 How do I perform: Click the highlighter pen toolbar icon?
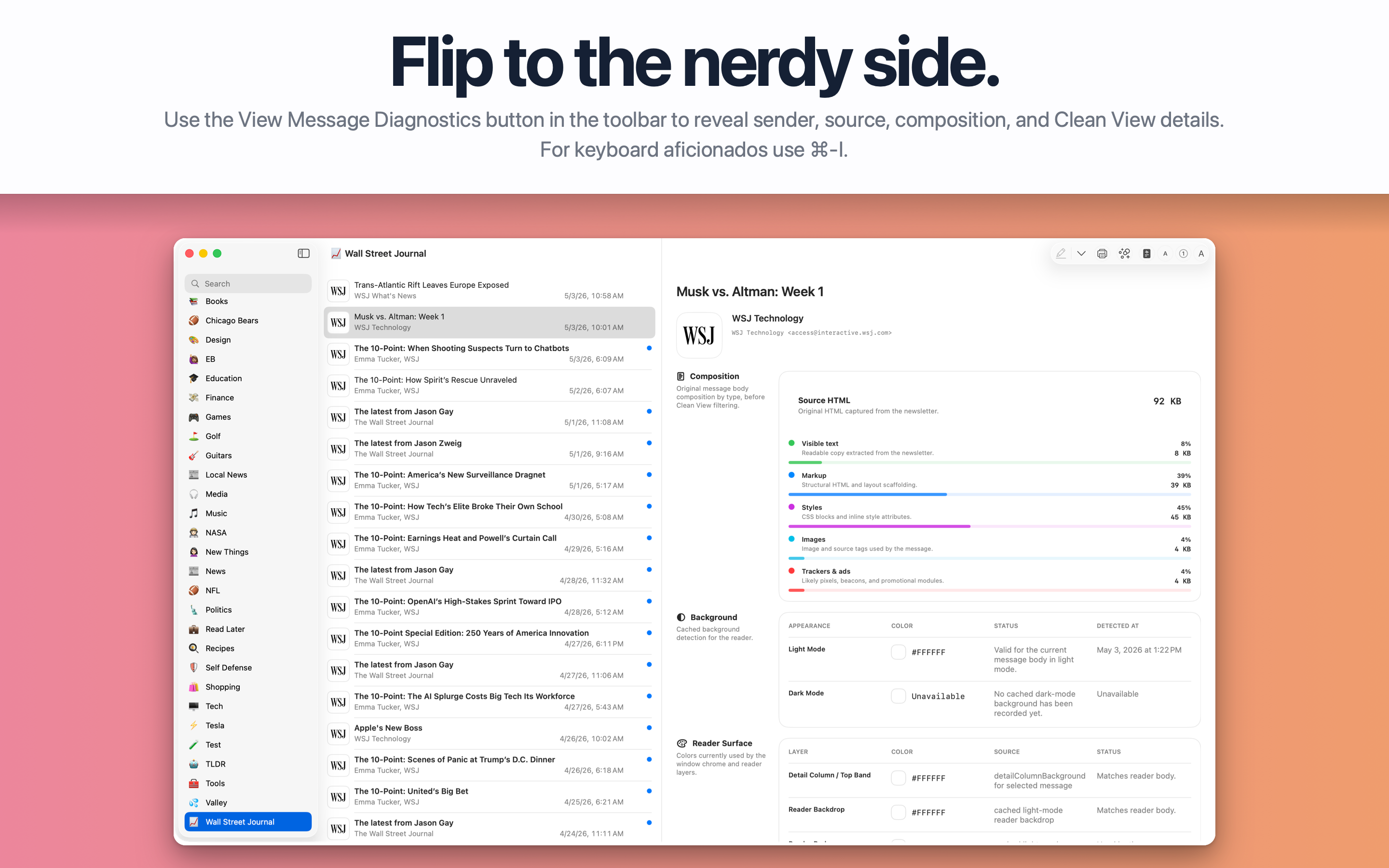click(1061, 253)
